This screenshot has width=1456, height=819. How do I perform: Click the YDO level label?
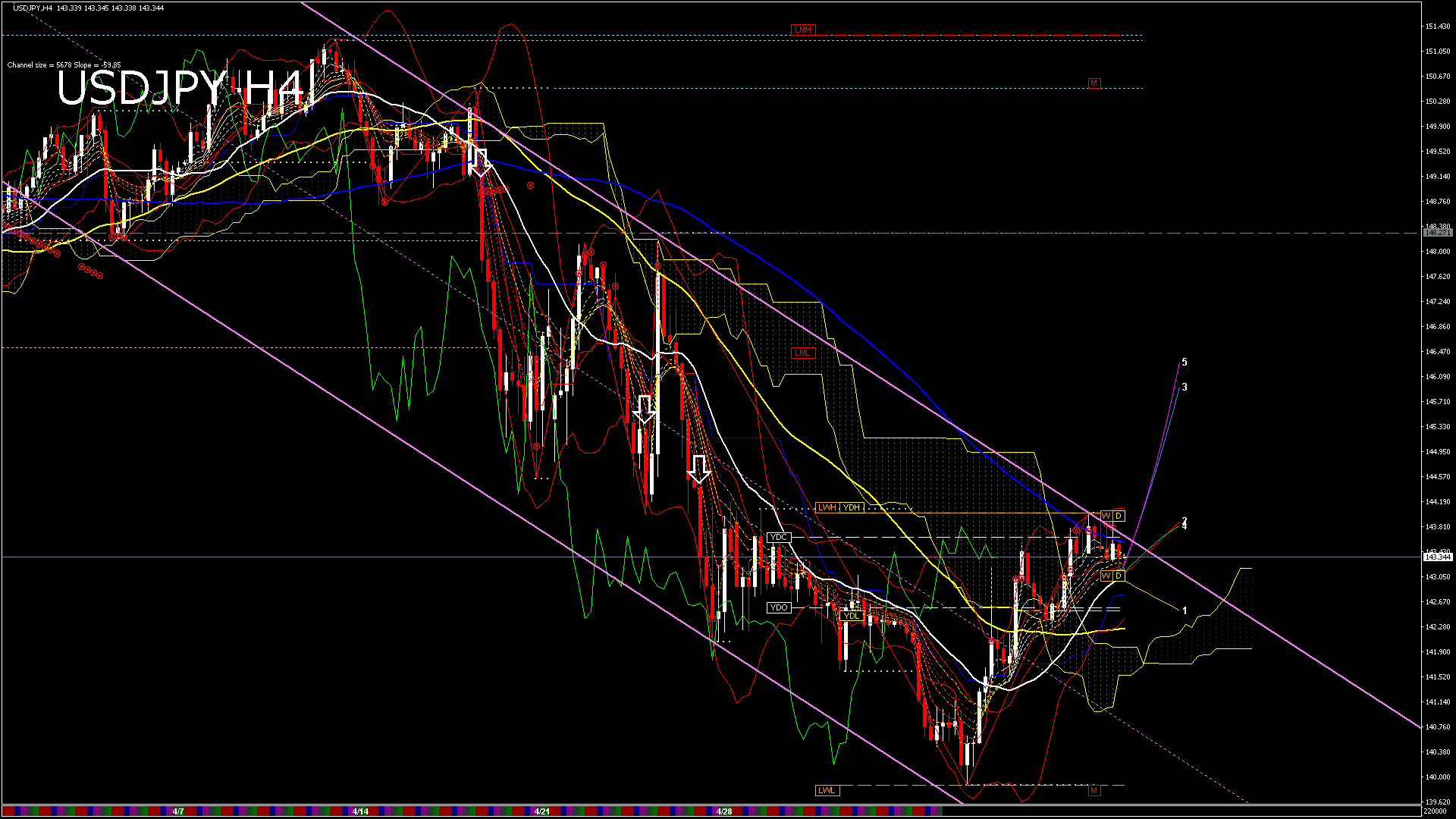click(x=779, y=607)
